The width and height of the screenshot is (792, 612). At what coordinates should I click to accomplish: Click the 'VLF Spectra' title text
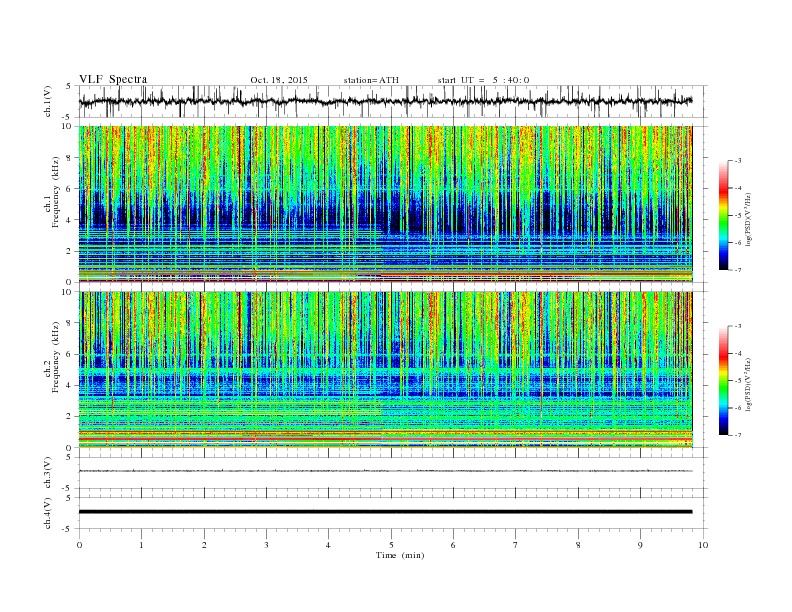tap(113, 79)
